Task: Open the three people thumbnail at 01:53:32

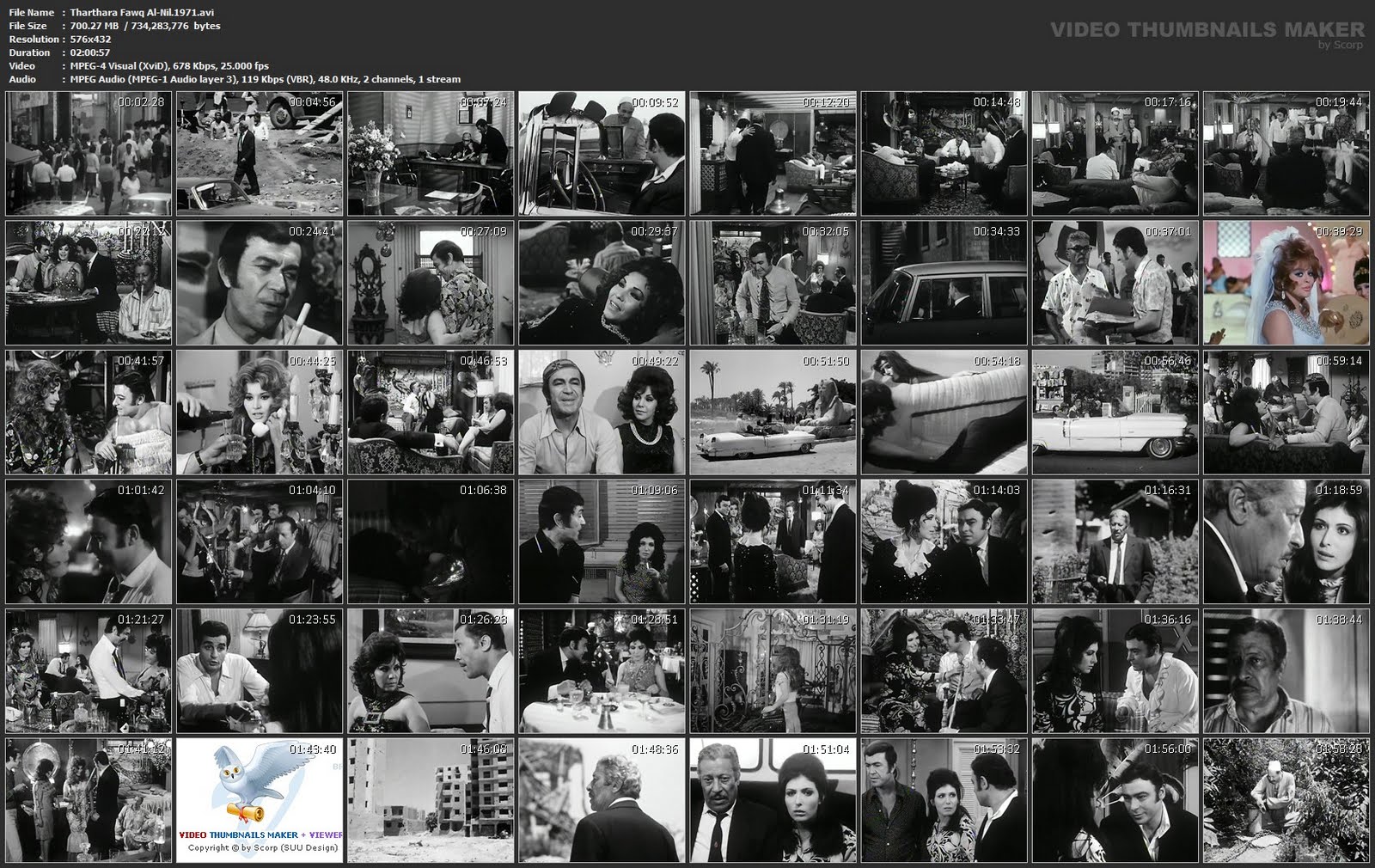Action: point(944,800)
